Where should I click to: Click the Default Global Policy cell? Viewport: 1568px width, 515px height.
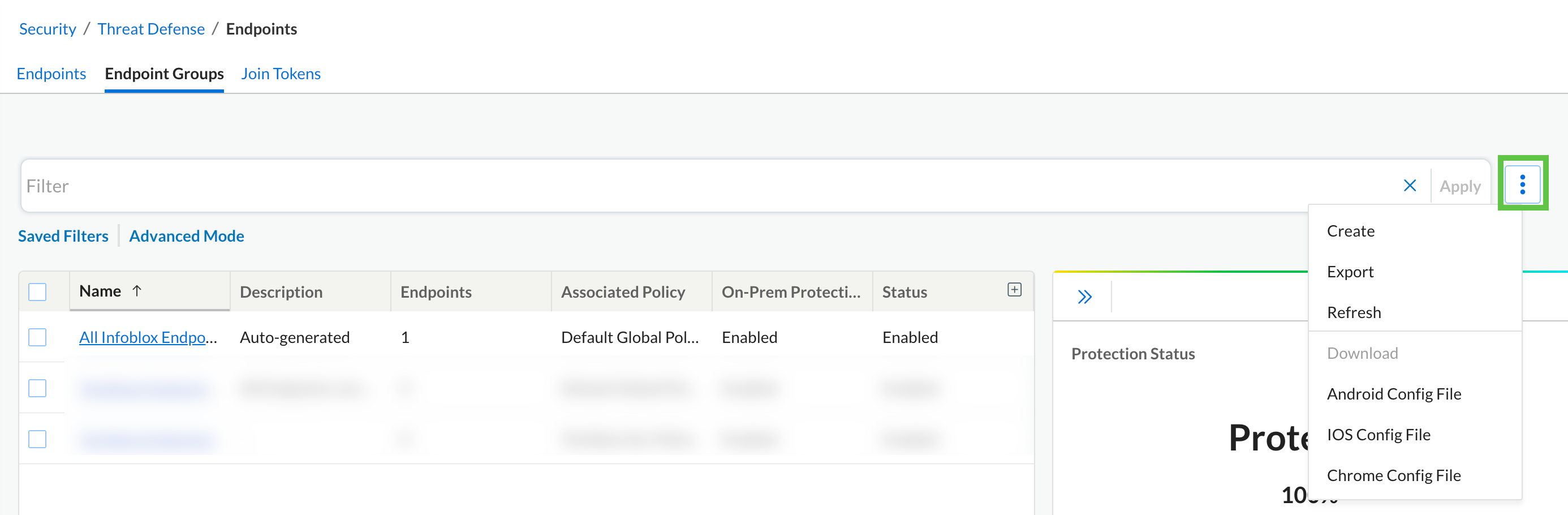[x=630, y=337]
